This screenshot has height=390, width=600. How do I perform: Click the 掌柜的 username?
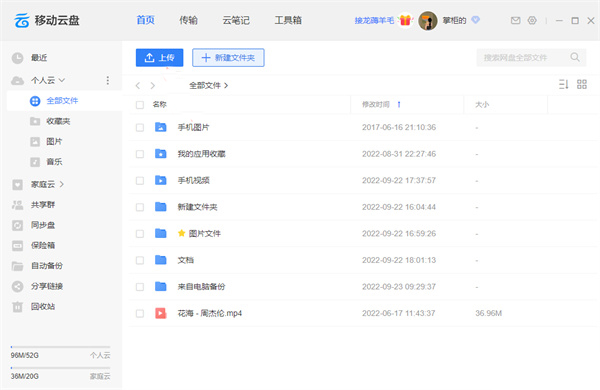pyautogui.click(x=454, y=20)
